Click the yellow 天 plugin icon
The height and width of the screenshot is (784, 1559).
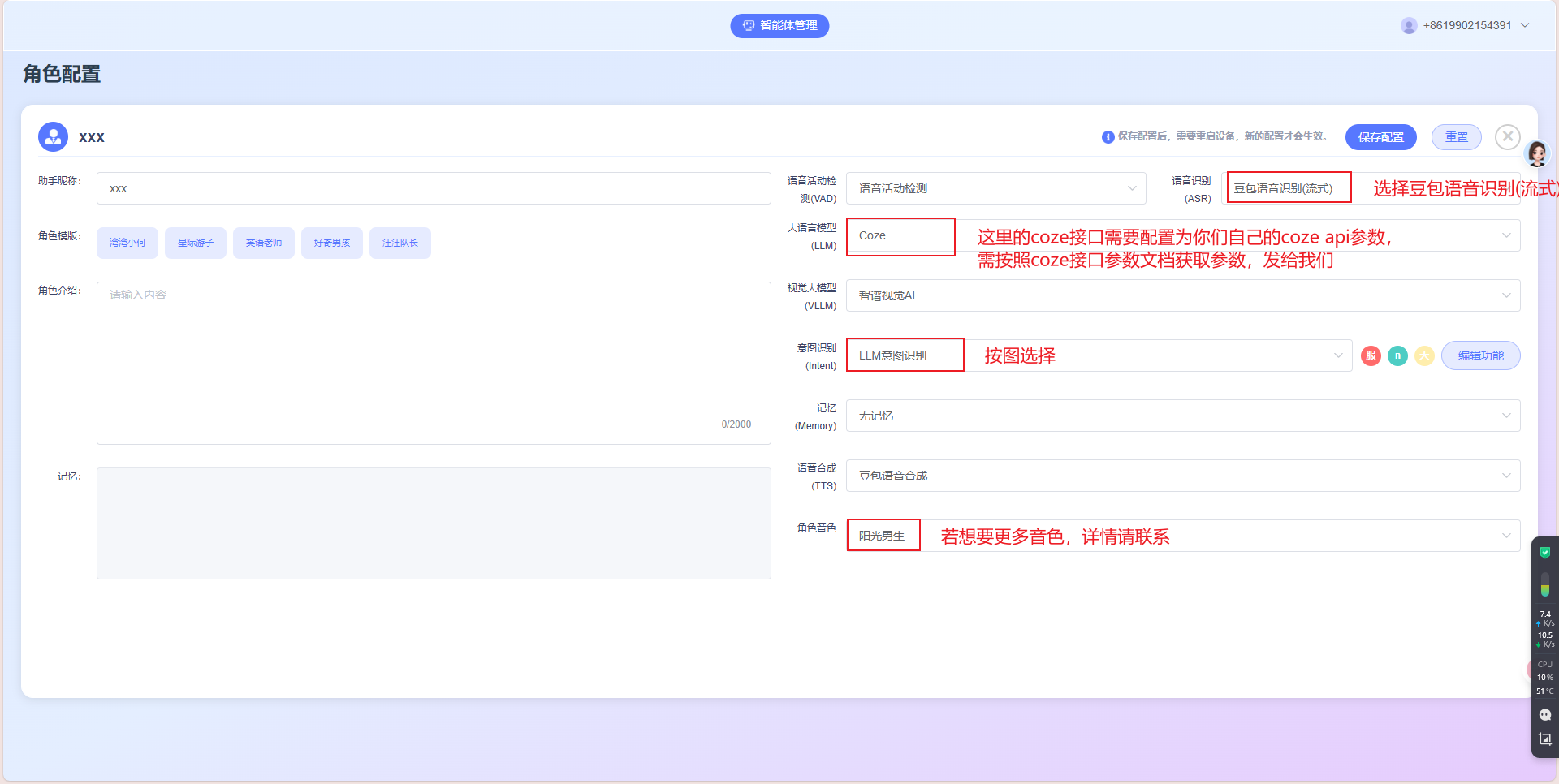coord(1424,355)
